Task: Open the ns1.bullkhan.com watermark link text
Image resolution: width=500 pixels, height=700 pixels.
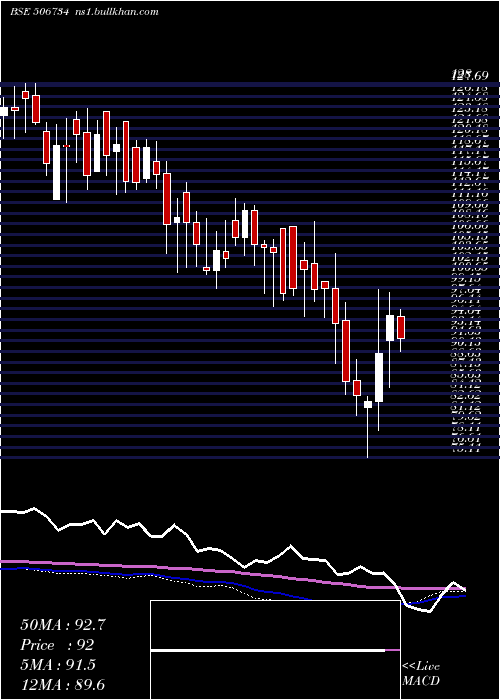Action: pos(116,12)
